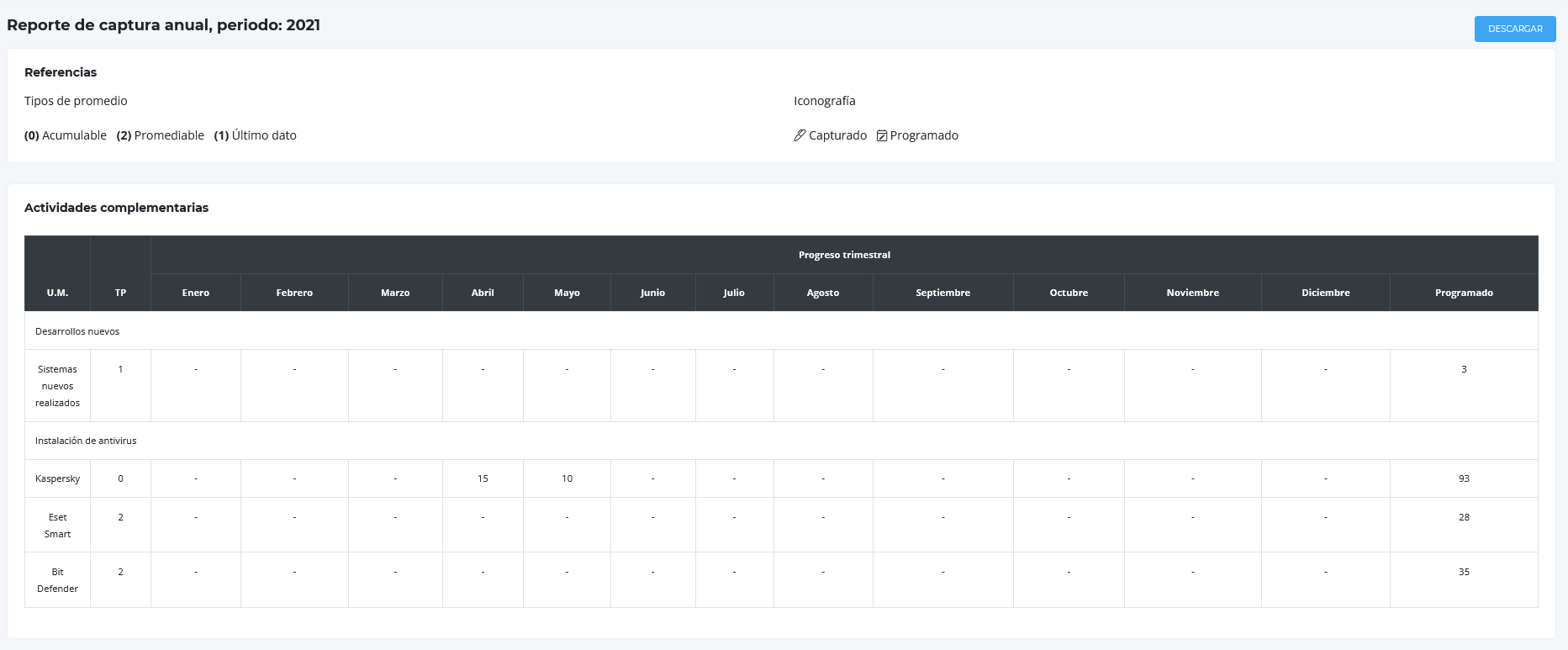Select the Octubre column header
This screenshot has width=1568, height=650.
click(x=1069, y=293)
